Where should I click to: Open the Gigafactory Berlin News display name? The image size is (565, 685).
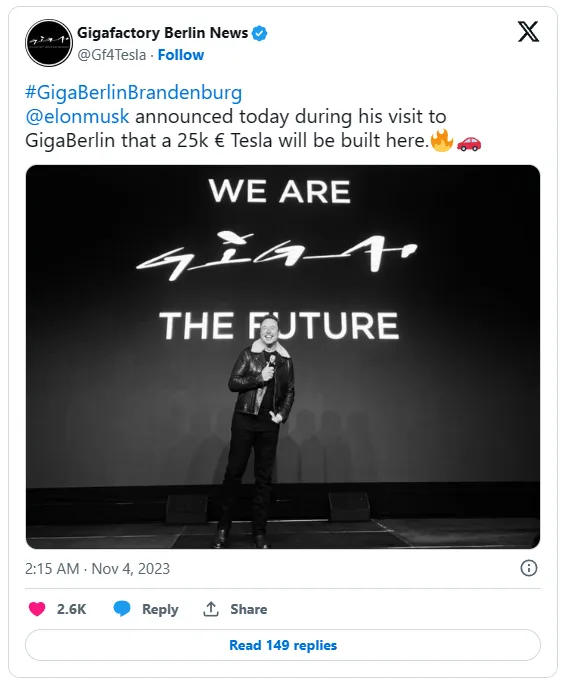pyautogui.click(x=163, y=33)
